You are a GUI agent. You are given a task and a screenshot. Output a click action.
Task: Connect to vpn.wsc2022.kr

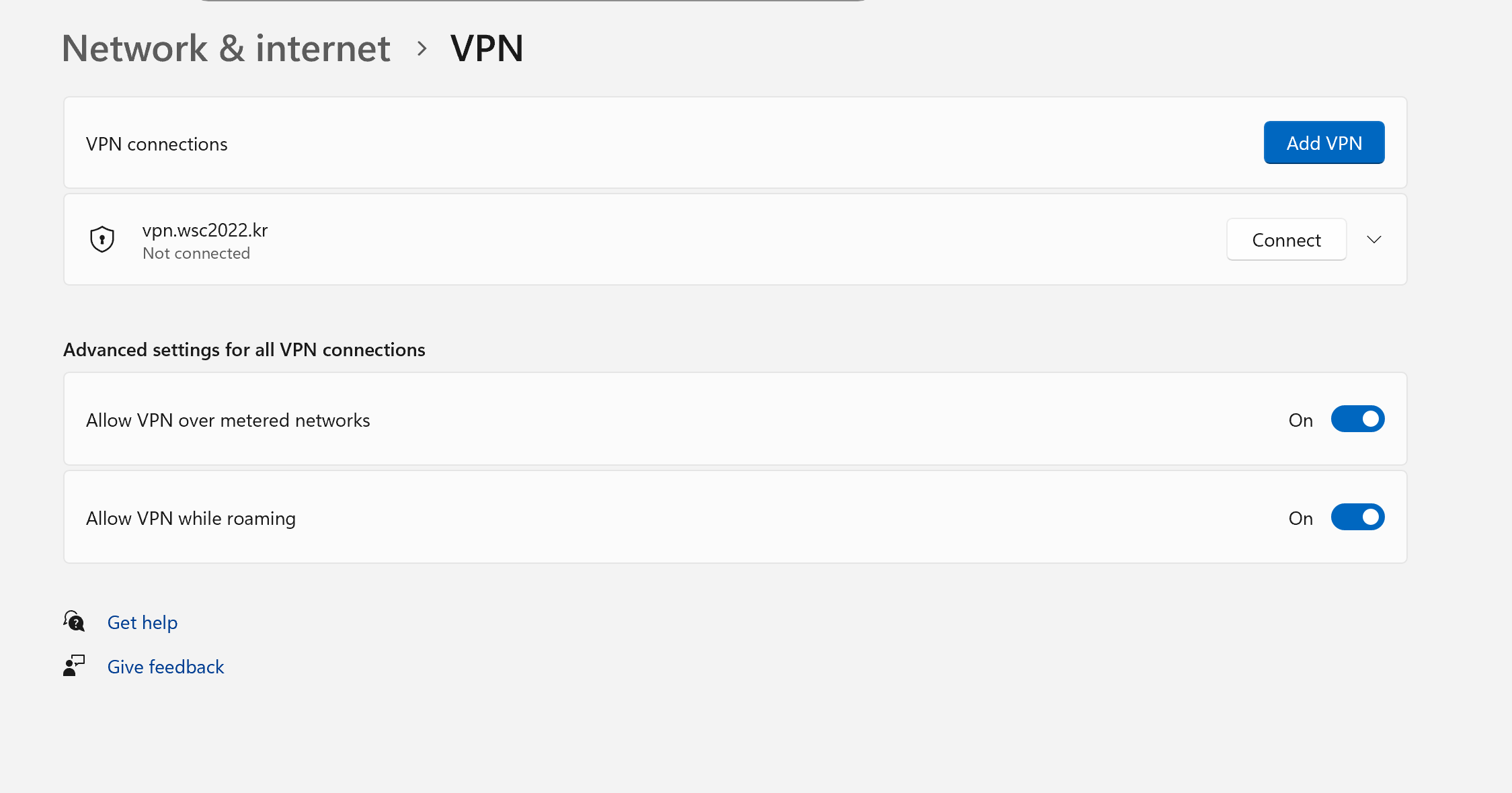[x=1286, y=239]
